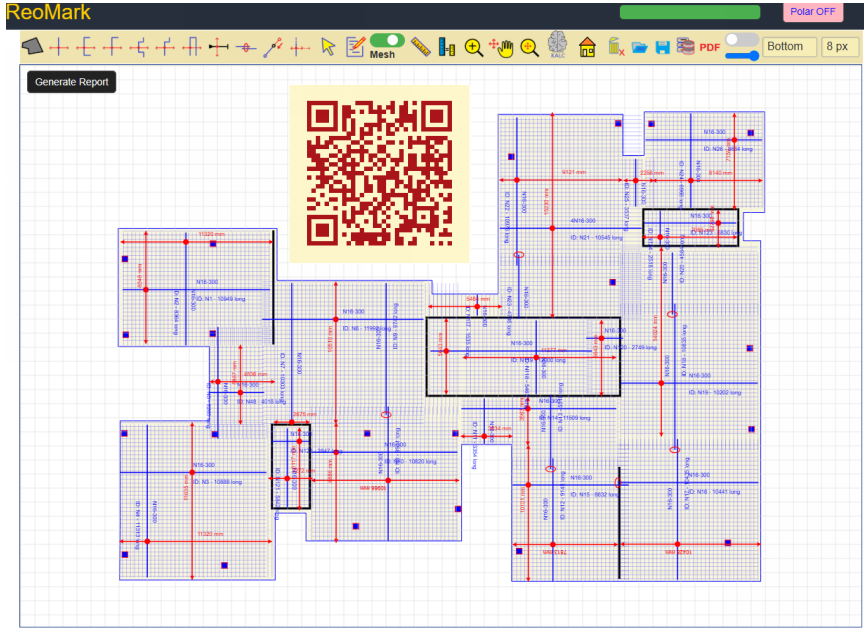Open the KALC brain calculator
864x632 pixels.
557,45
